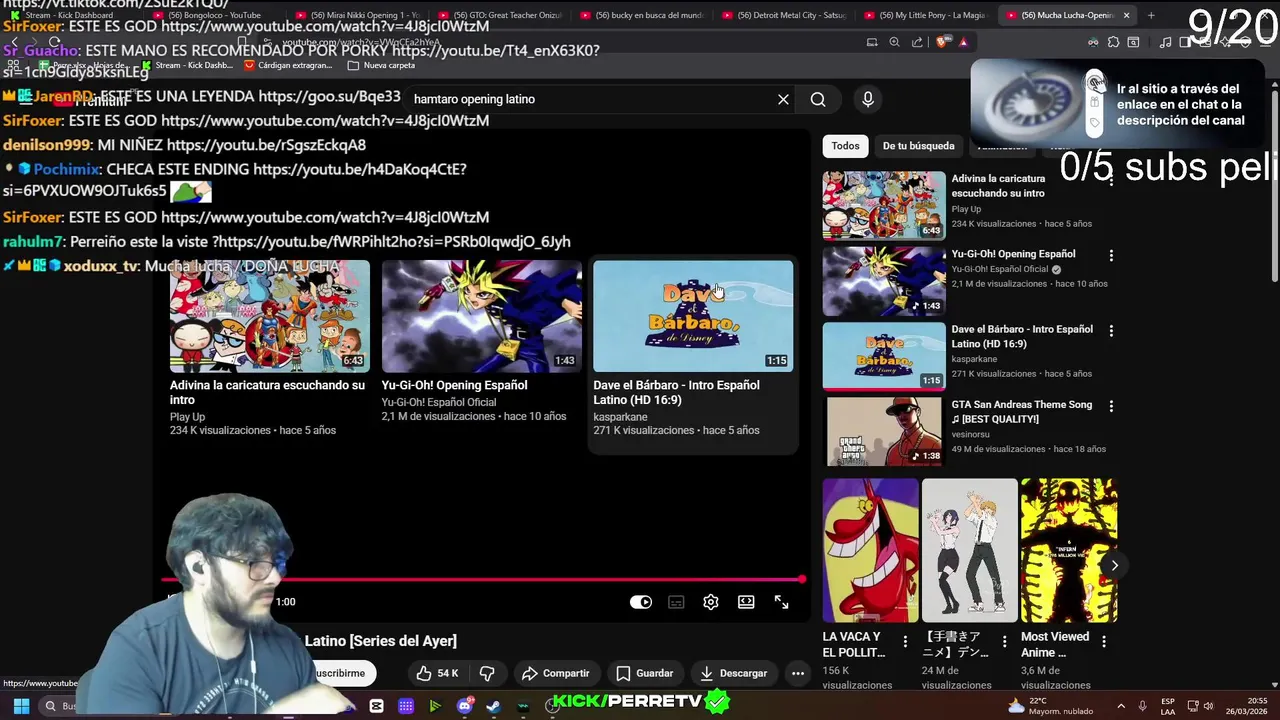Open options for GTA San Andreas Theme Song
The image size is (1280, 720).
click(1111, 407)
